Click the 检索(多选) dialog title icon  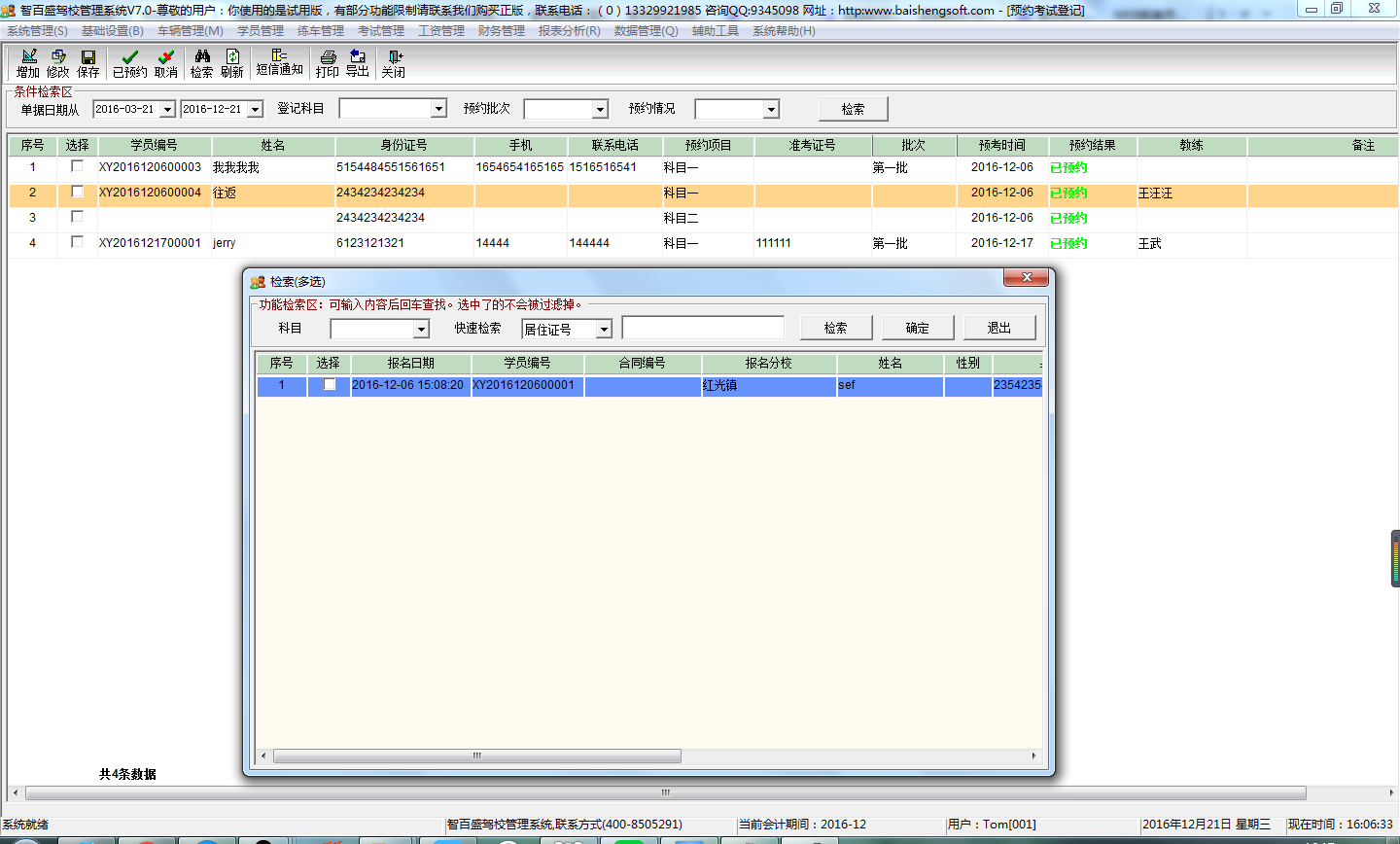[x=258, y=282]
